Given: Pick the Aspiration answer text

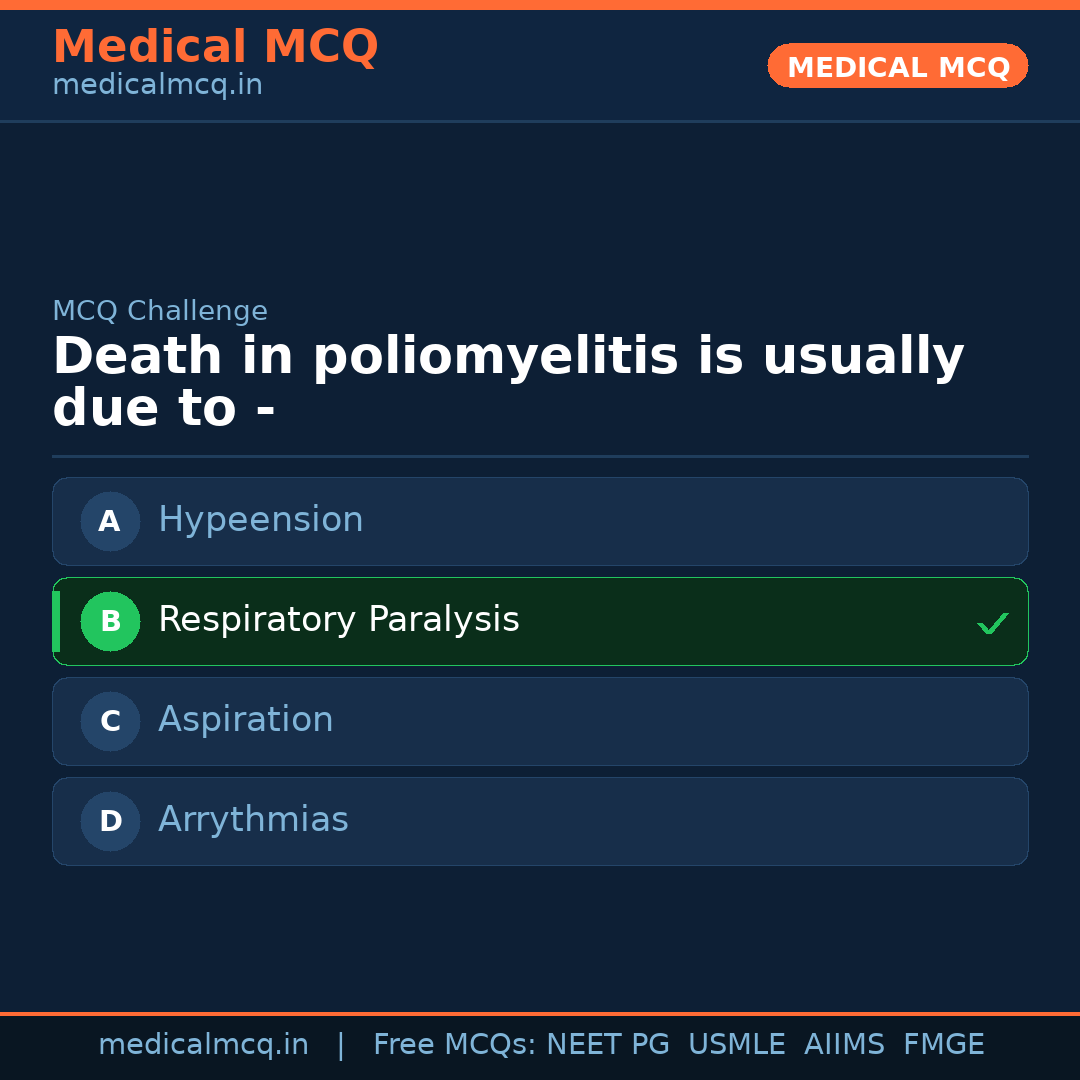Looking at the screenshot, I should point(245,720).
